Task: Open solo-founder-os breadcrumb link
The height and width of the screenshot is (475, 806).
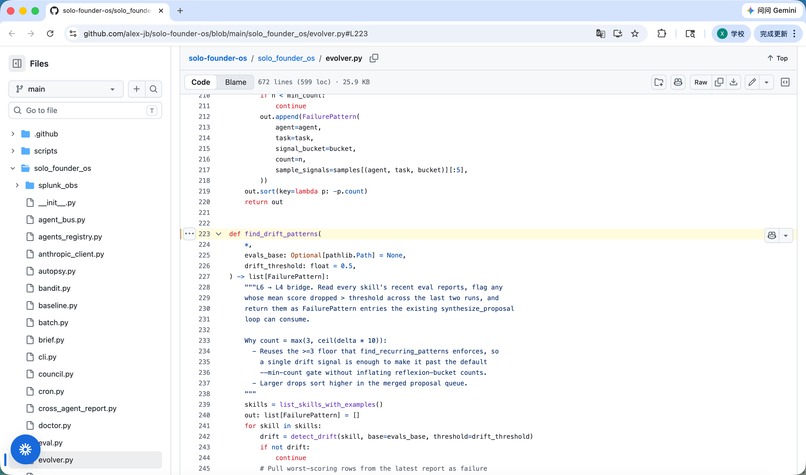Action: pos(217,58)
